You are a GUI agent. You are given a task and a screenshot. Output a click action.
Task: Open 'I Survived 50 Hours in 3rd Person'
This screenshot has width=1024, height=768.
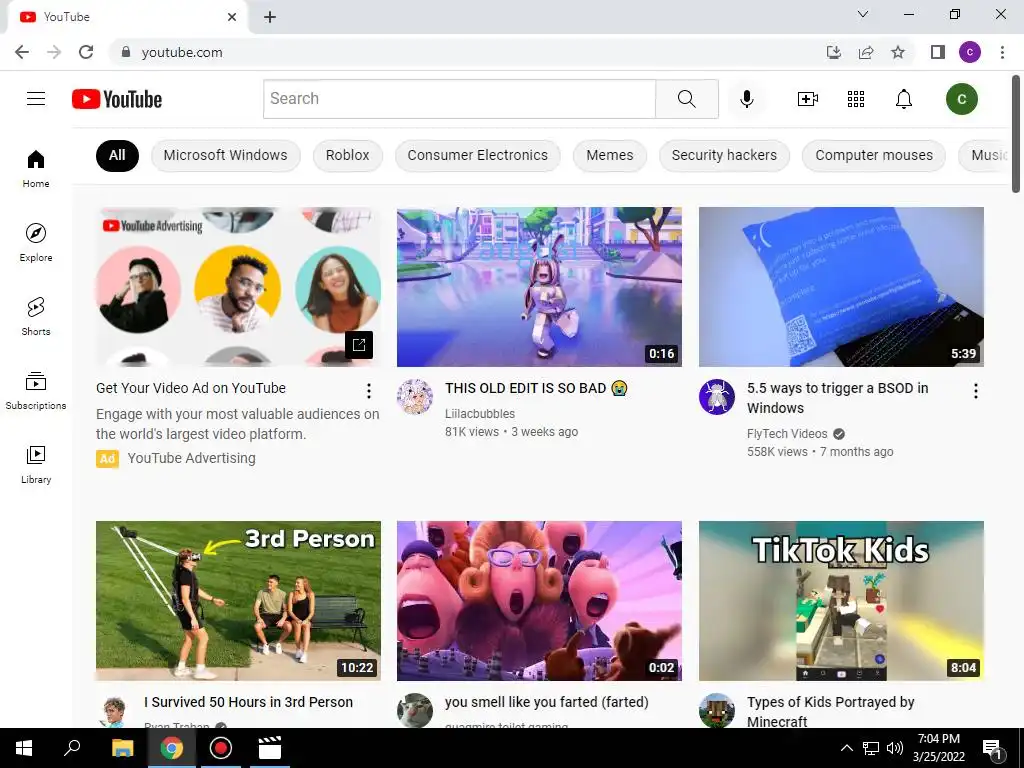coord(249,702)
